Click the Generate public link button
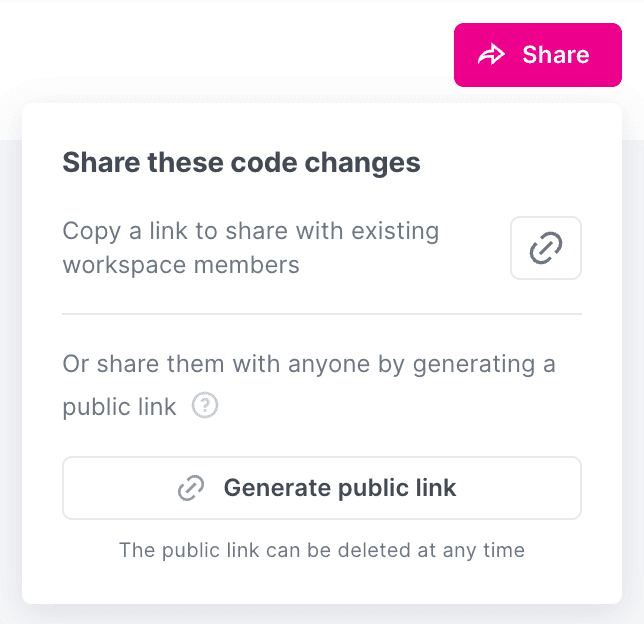This screenshot has width=644, height=624. tap(321, 488)
